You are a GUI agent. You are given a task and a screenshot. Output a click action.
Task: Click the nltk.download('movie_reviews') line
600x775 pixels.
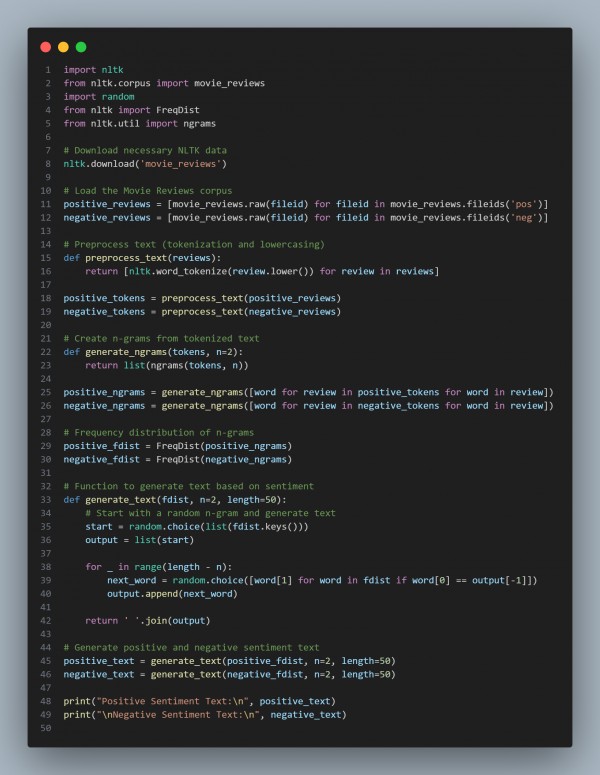[x=145, y=164]
